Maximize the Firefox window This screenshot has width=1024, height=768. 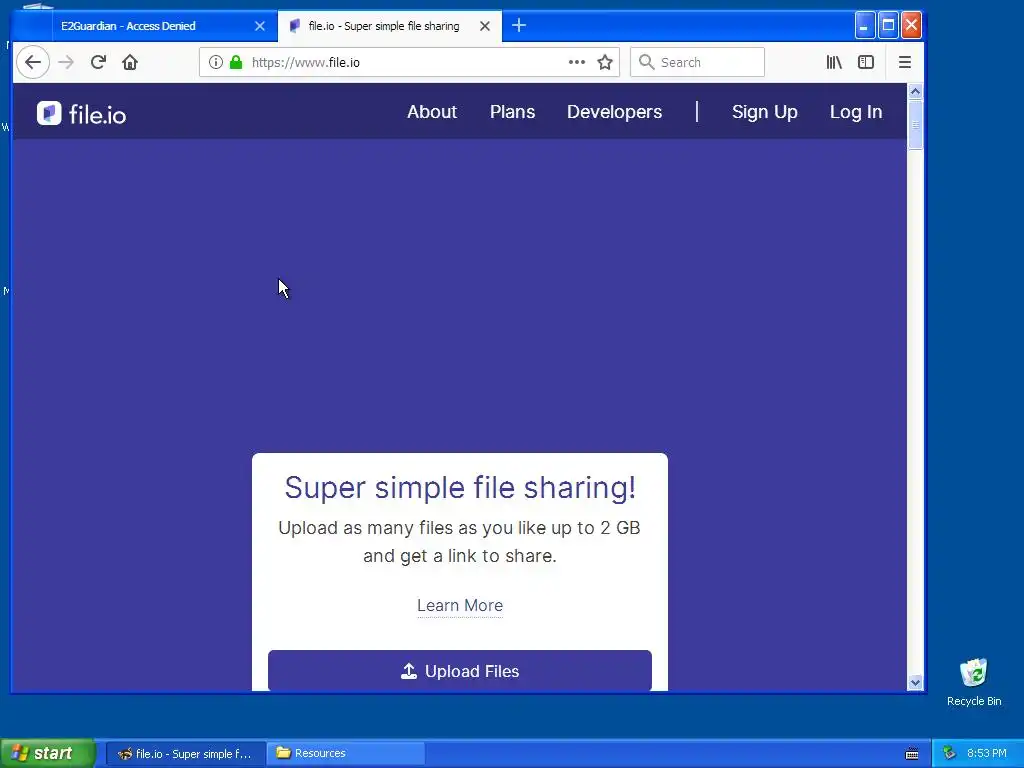click(x=888, y=25)
